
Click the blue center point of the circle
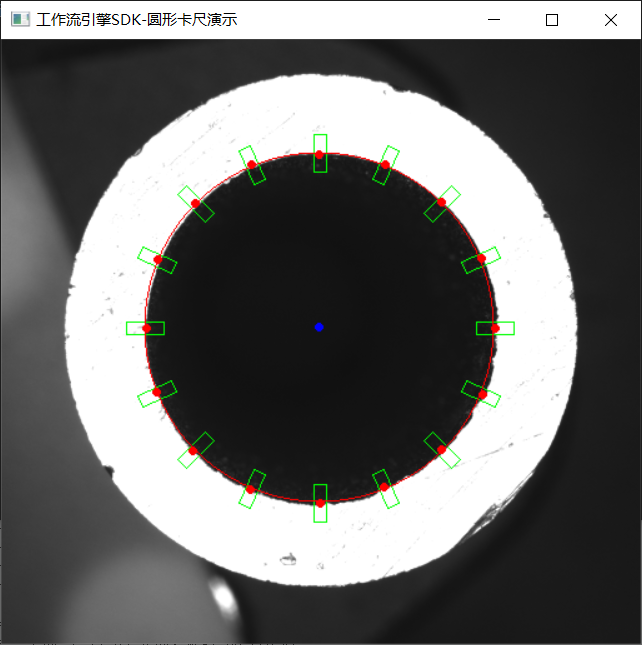point(319,327)
